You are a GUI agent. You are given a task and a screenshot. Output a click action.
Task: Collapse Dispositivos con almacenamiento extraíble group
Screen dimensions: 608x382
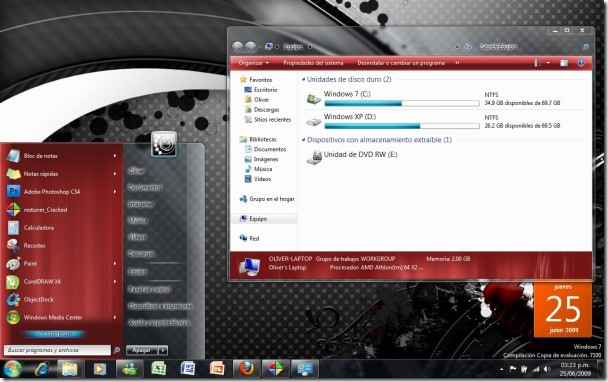[303, 140]
